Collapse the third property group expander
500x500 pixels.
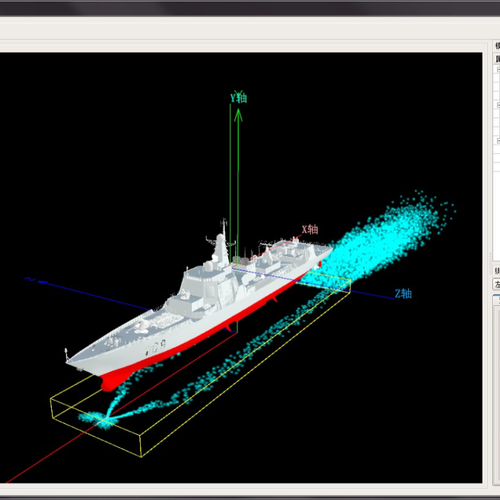click(x=498, y=140)
